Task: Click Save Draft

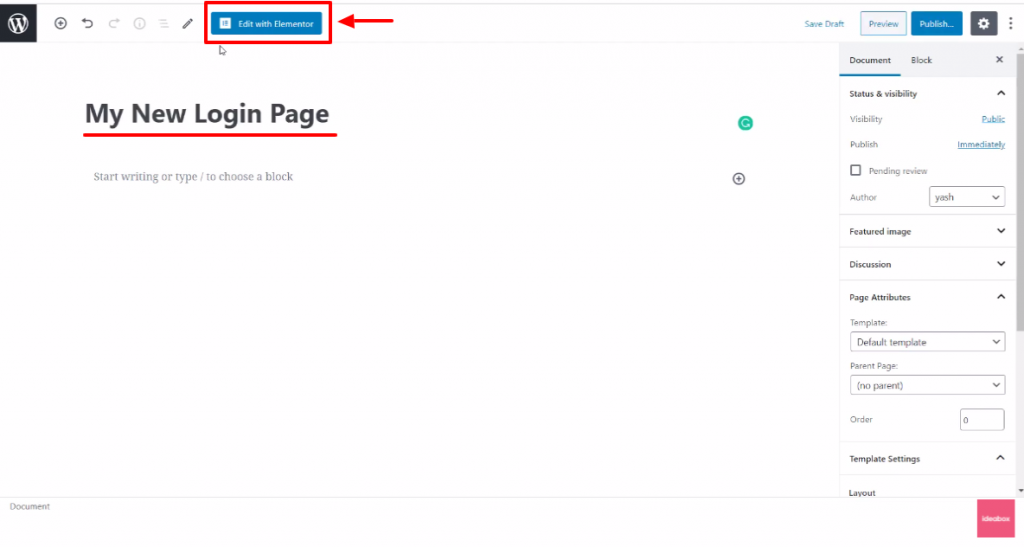Action: tap(824, 23)
